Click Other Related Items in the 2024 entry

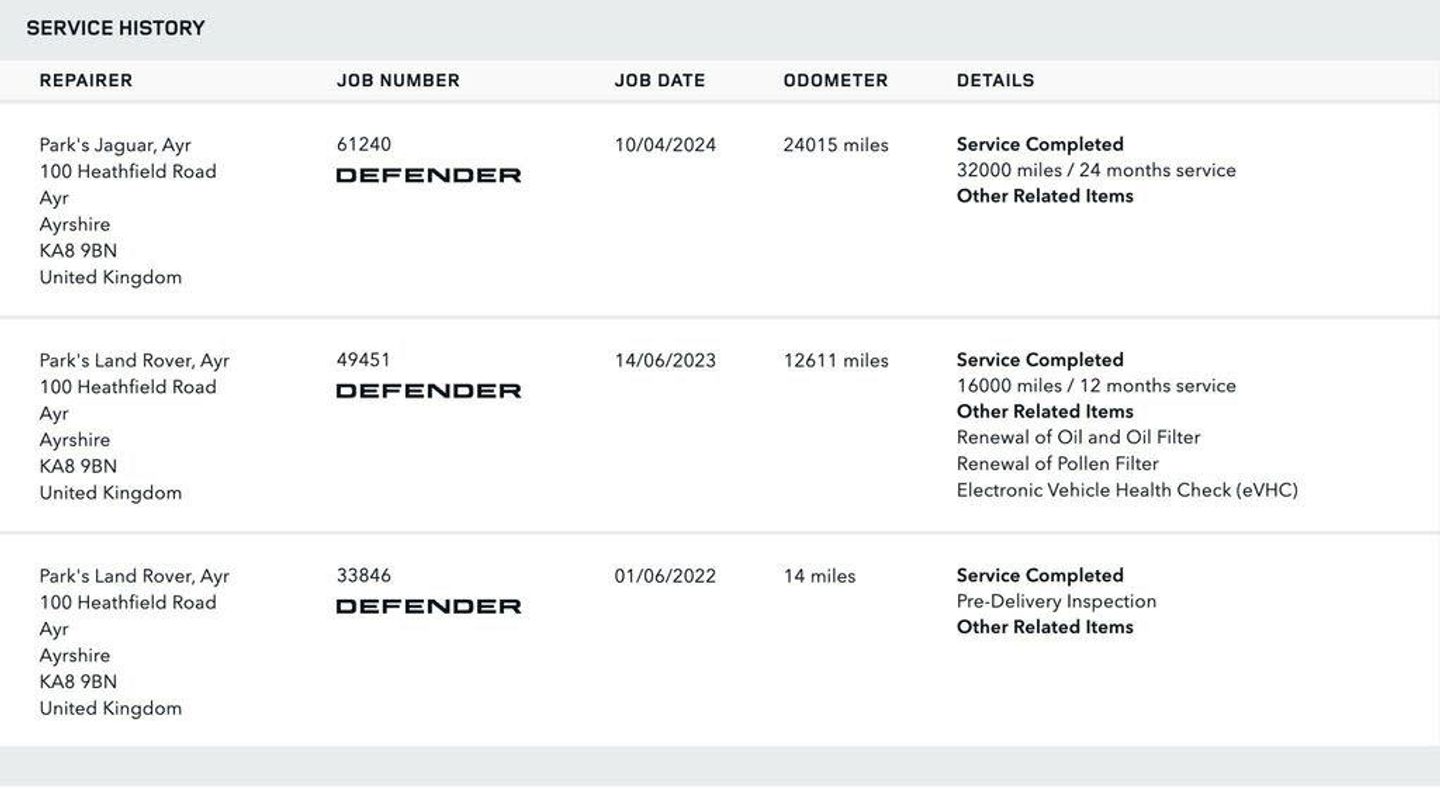click(1045, 196)
